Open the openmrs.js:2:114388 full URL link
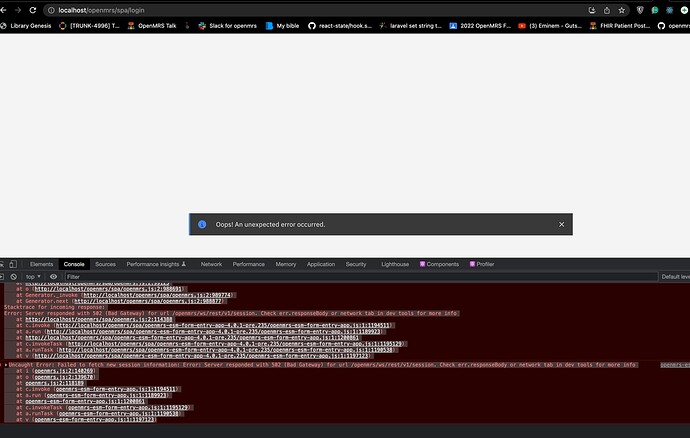Viewport: 690px width, 438px height. 99,319
